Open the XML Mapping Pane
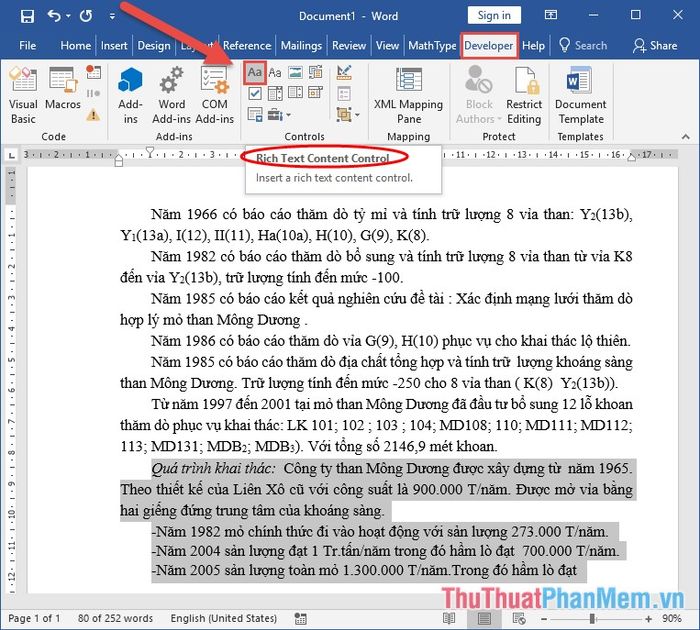This screenshot has width=700, height=630. pos(408,95)
